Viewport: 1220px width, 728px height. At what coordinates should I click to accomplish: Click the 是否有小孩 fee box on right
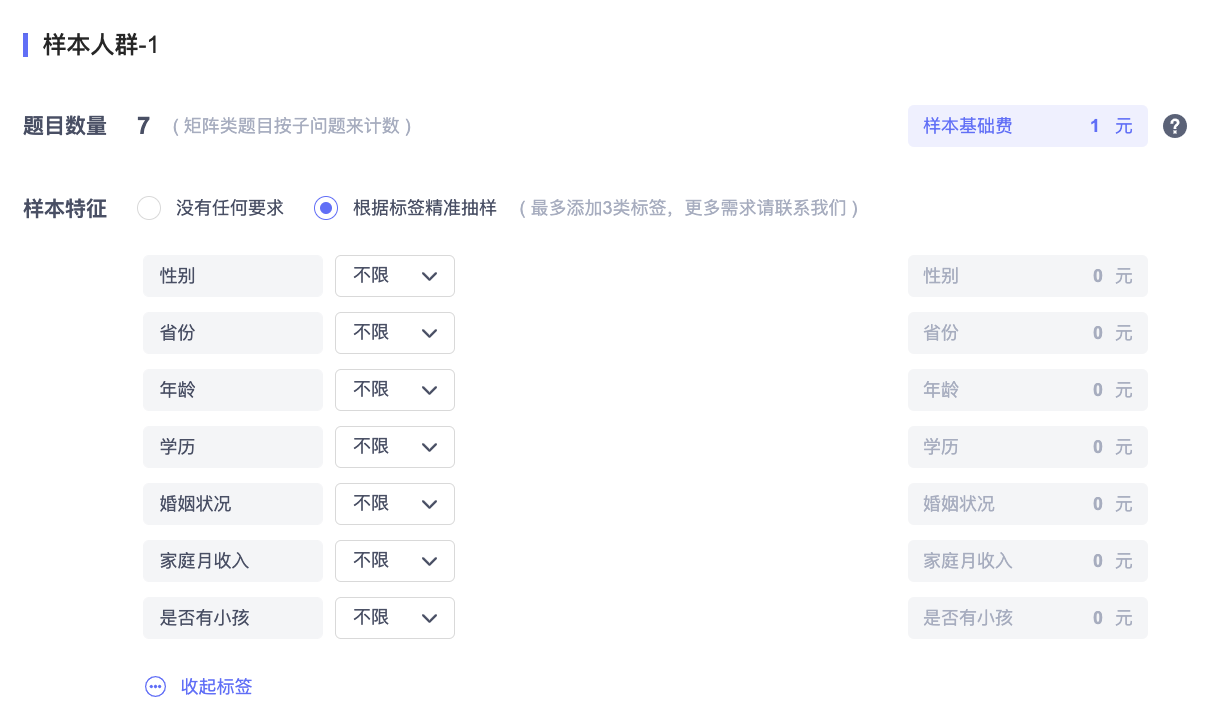1027,618
